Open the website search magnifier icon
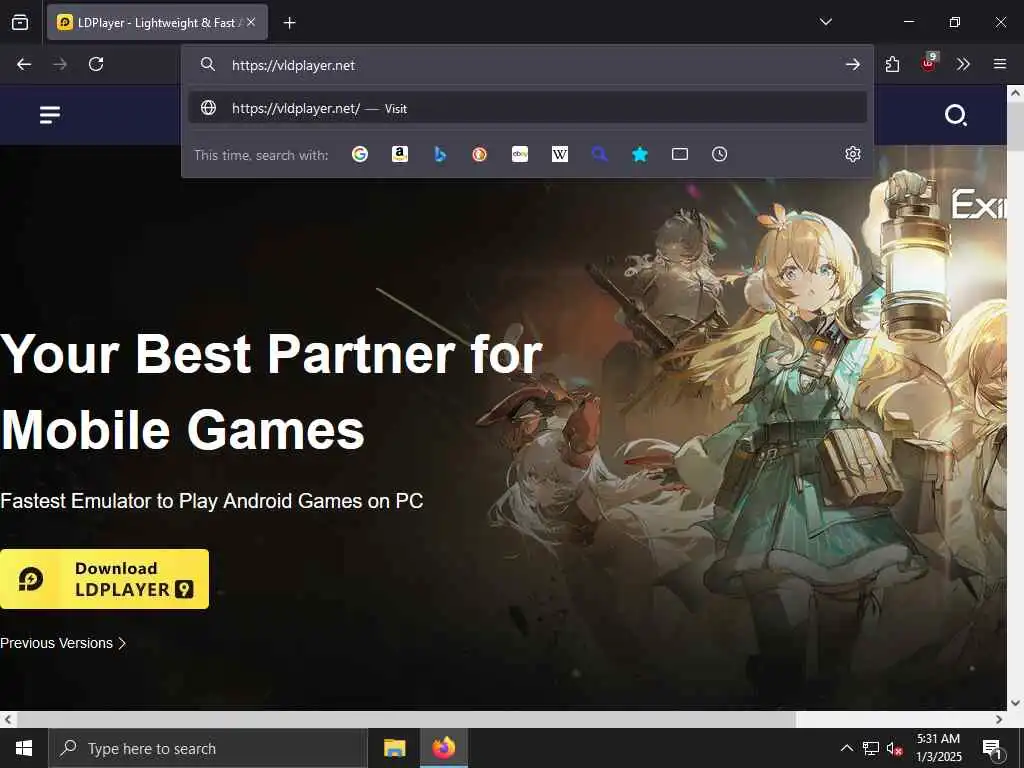1024x768 pixels. [956, 115]
